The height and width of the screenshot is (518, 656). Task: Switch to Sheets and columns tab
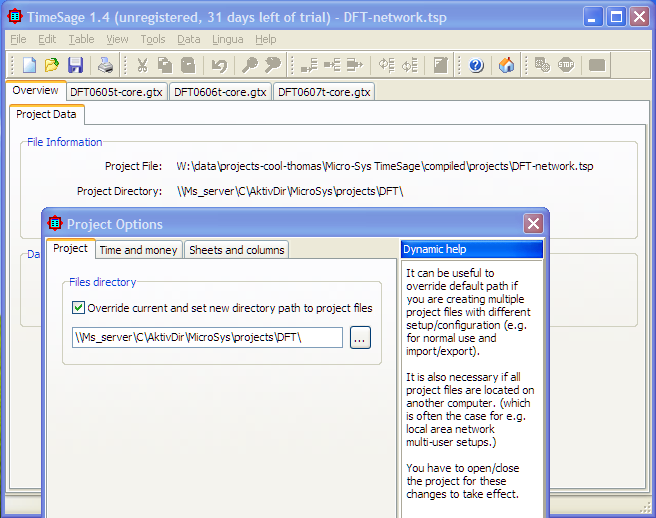pyautogui.click(x=237, y=250)
